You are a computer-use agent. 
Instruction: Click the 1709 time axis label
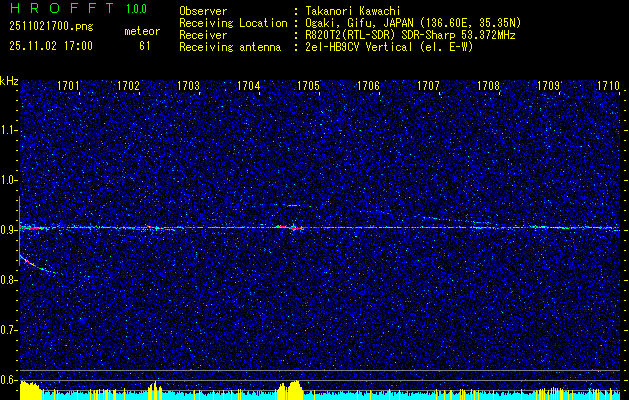tap(548, 86)
